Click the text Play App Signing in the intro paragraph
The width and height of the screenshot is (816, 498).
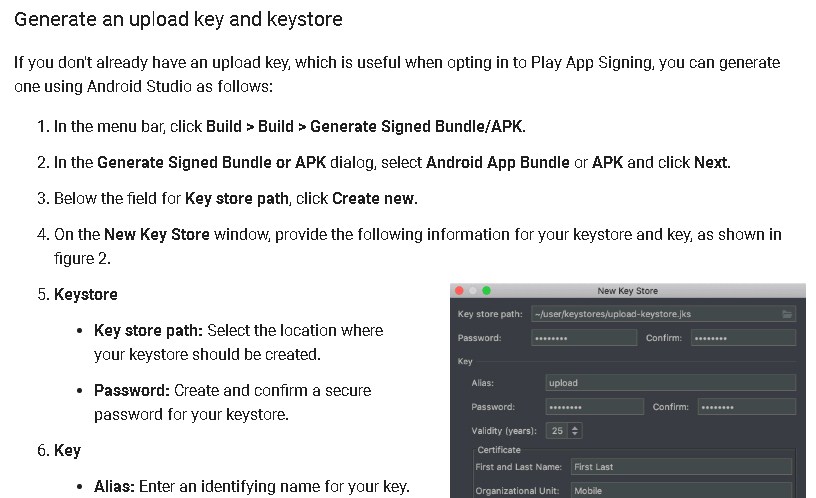point(591,62)
